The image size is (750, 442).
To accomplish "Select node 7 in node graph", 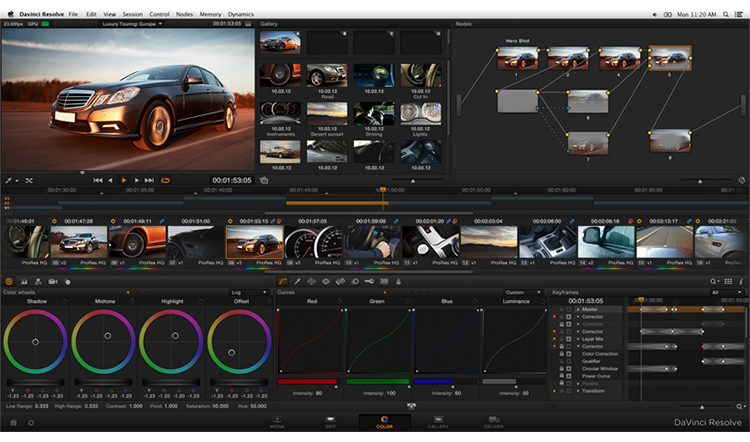I will (588, 144).
